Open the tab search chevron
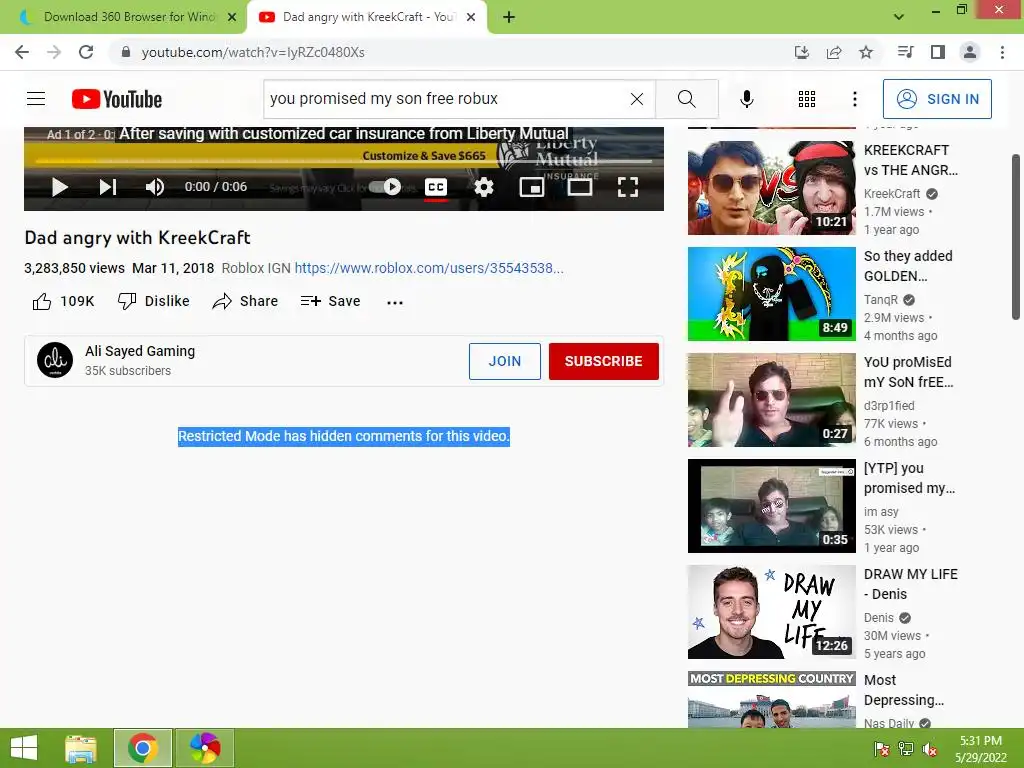1024x768 pixels. pyautogui.click(x=899, y=17)
